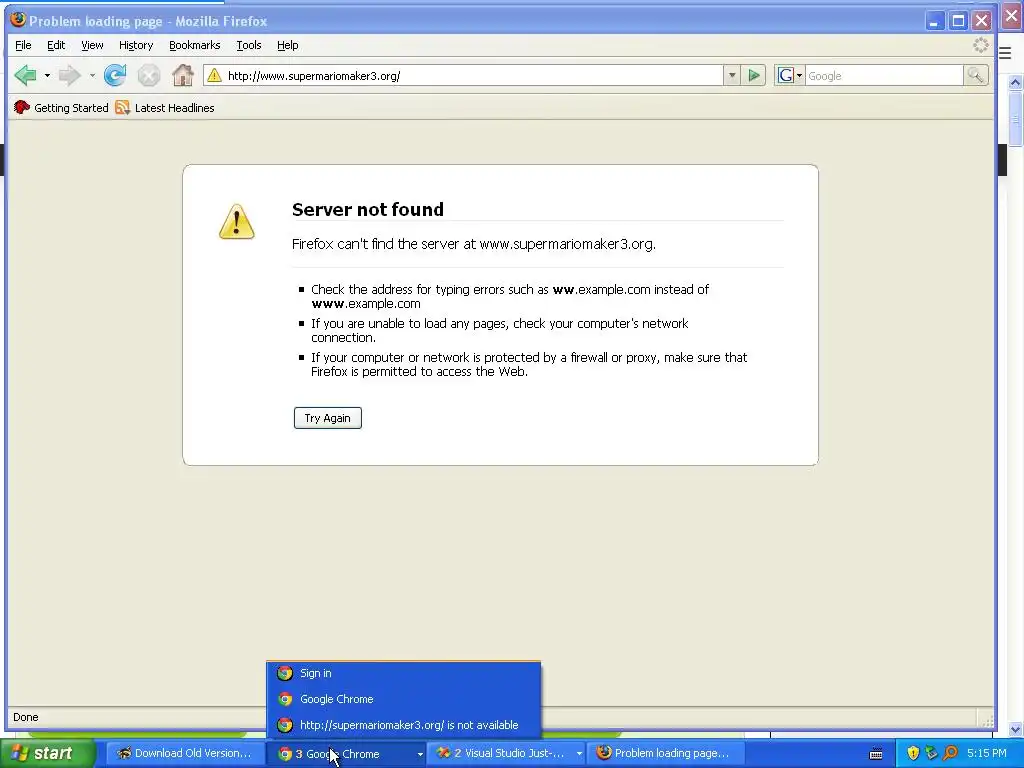Go to the Home page icon
Viewport: 1024px width, 768px height.
[x=183, y=76]
